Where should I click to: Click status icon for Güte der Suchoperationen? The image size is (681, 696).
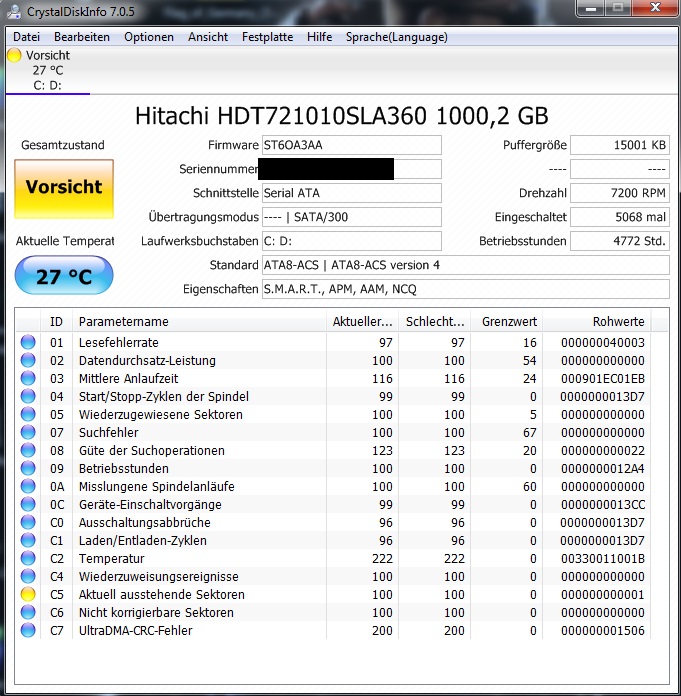[28, 450]
